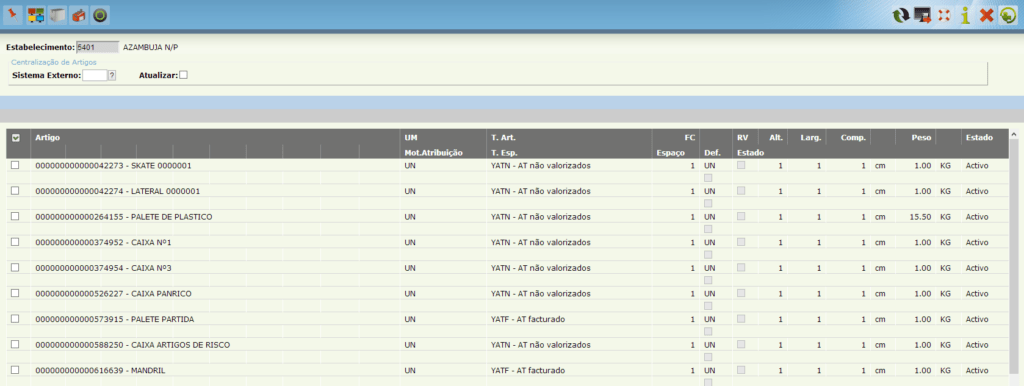Viewport: 1024px width, 386px height.
Task: Click the green ring power icon
Action: pos(100,15)
